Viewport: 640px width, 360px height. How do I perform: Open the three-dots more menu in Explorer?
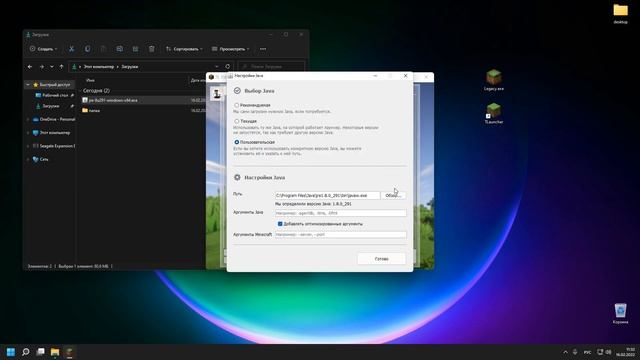coord(263,49)
